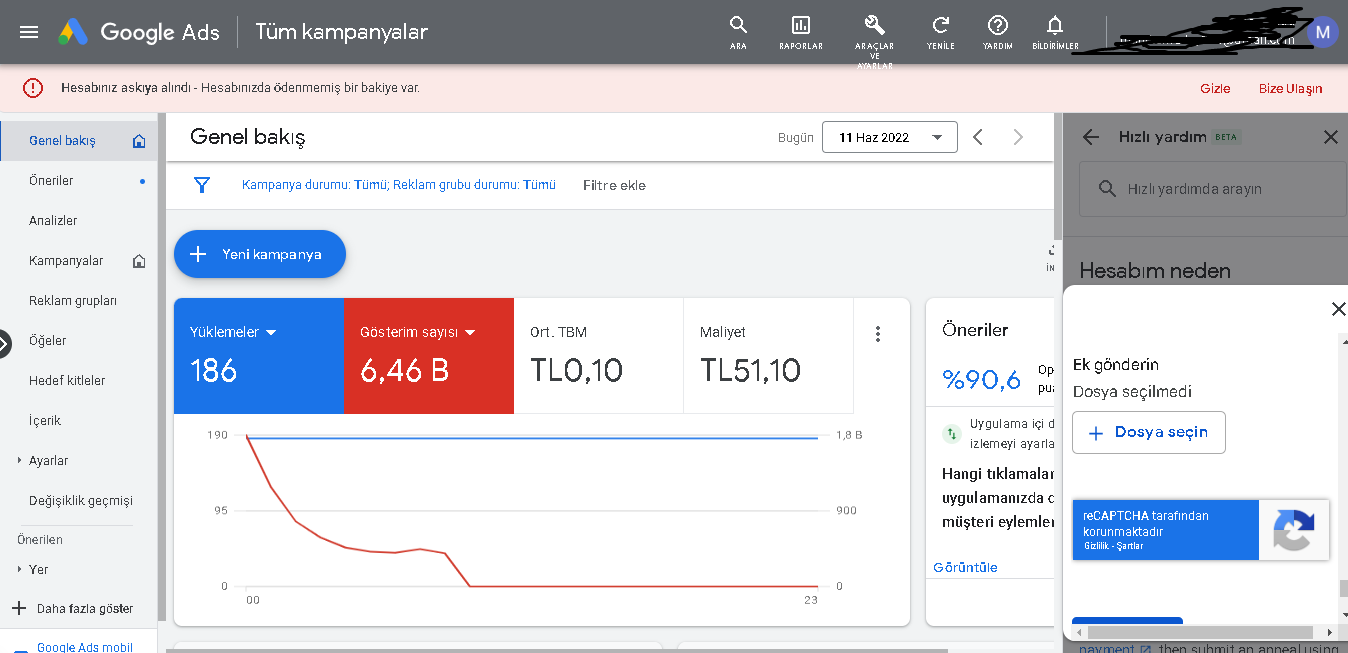Expand the collapsed side panel arrow

coord(4,343)
